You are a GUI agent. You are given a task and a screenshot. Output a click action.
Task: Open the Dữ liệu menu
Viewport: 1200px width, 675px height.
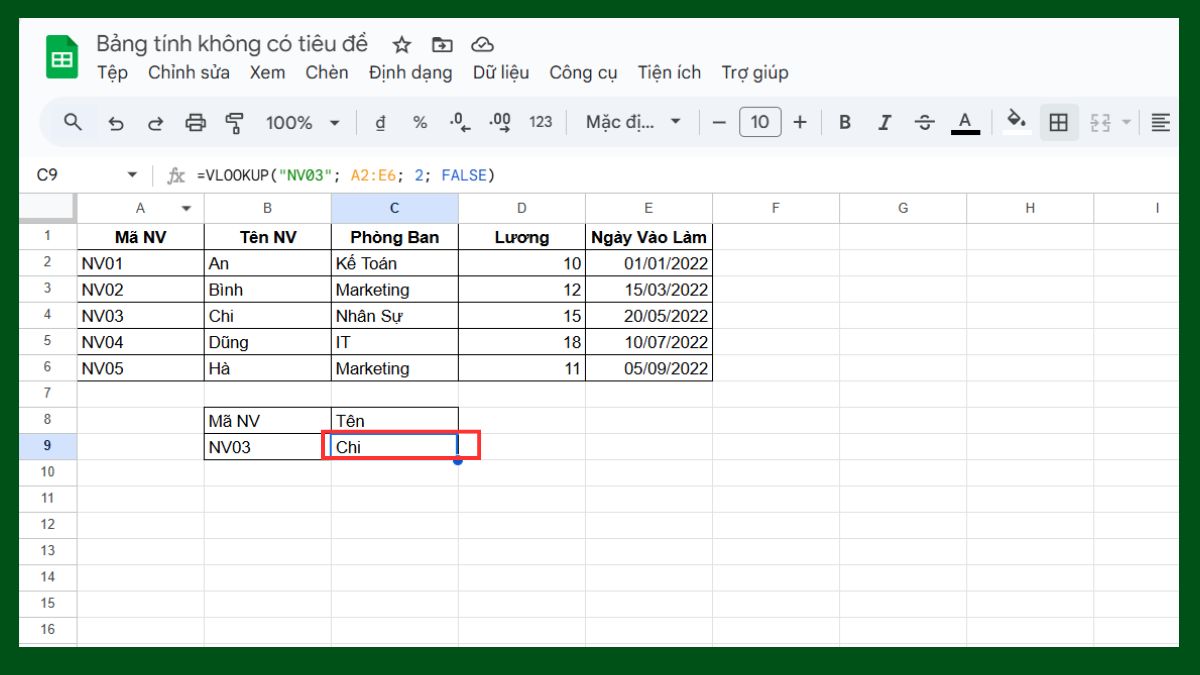pyautogui.click(x=501, y=72)
